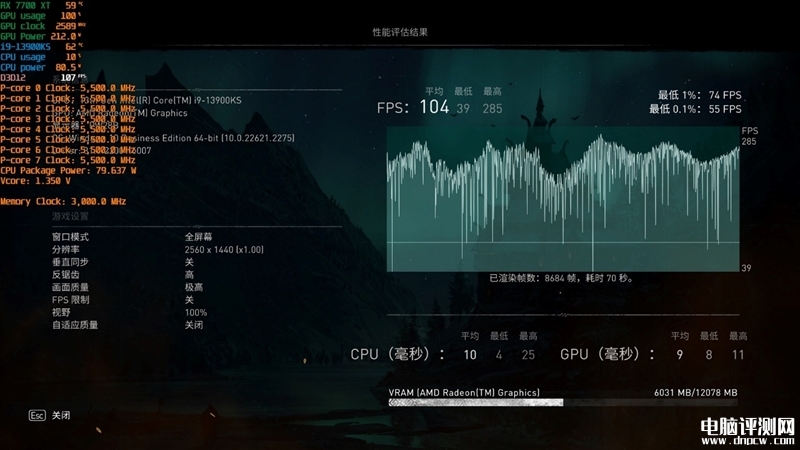The height and width of the screenshot is (450, 800).
Task: Click the CPU usage overlay reading
Action: pyautogui.click(x=41, y=57)
